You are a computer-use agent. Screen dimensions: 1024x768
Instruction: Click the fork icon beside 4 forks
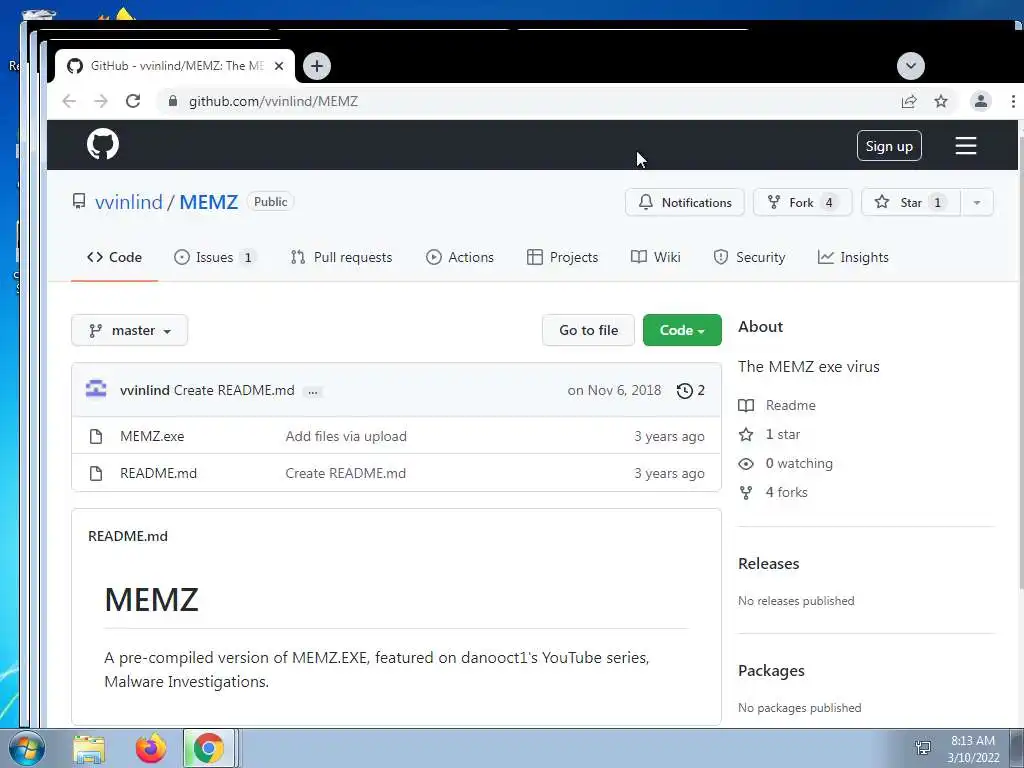(746, 492)
